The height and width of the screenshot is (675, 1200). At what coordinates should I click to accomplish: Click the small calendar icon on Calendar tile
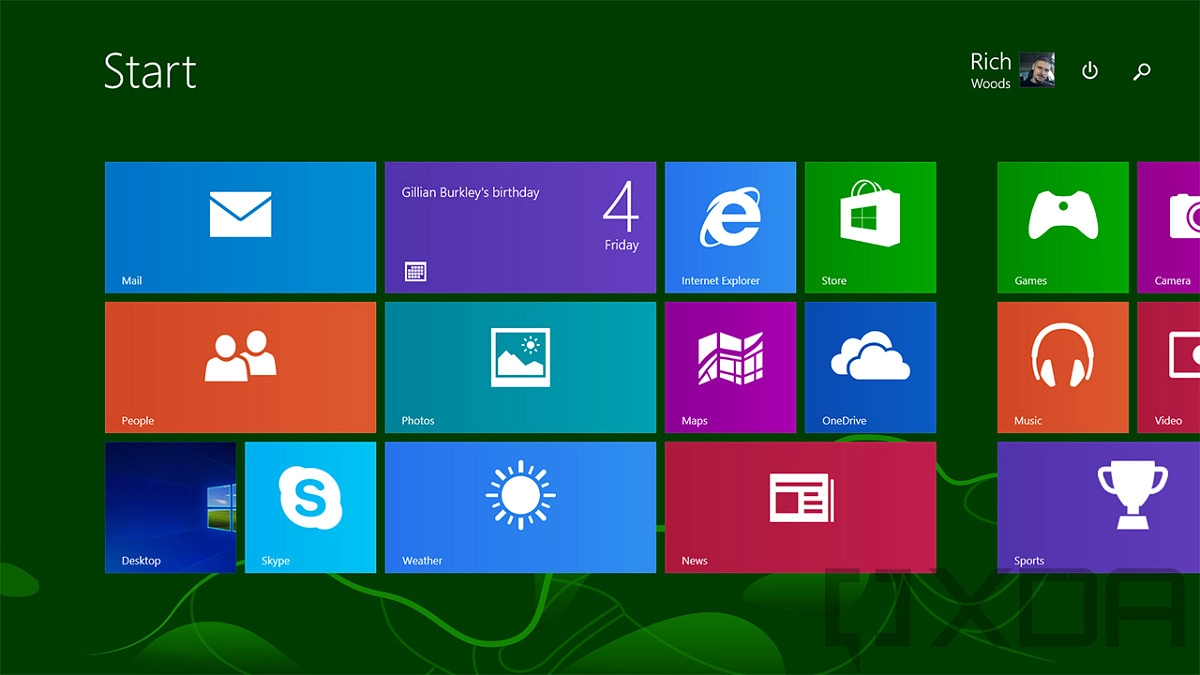(416, 271)
